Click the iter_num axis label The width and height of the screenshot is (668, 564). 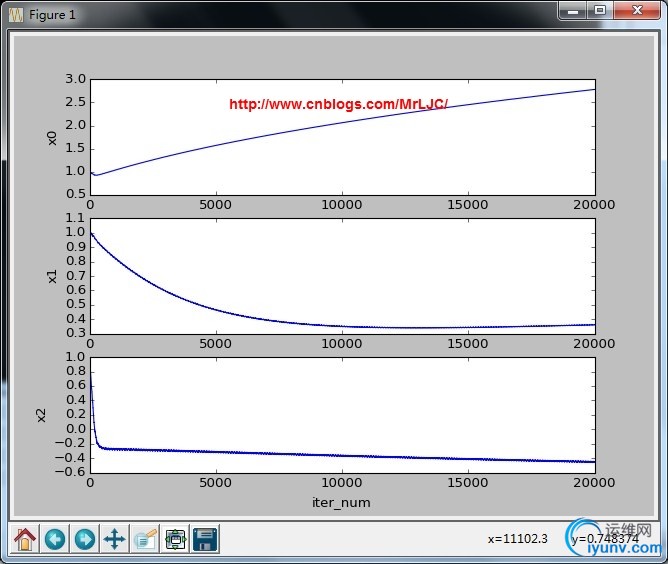(x=341, y=503)
